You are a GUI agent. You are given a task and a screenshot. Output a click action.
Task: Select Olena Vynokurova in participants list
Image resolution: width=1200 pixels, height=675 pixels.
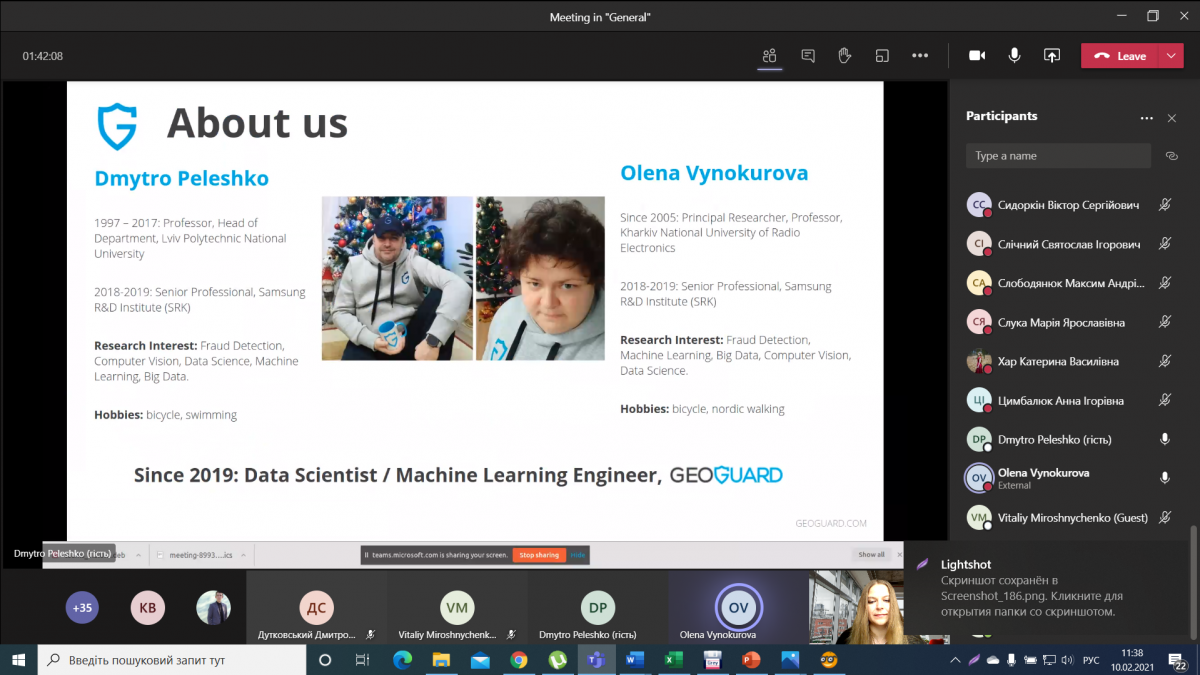(x=1043, y=478)
